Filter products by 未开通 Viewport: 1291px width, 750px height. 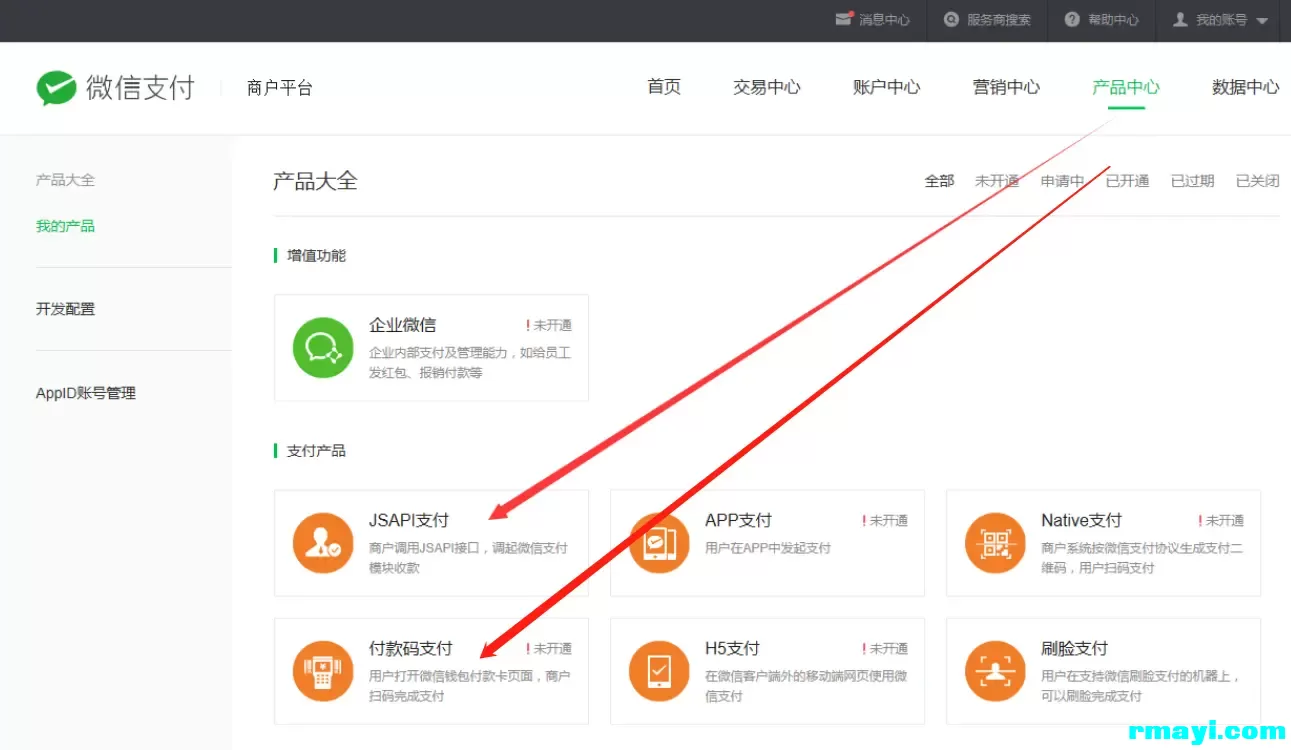tap(997, 181)
